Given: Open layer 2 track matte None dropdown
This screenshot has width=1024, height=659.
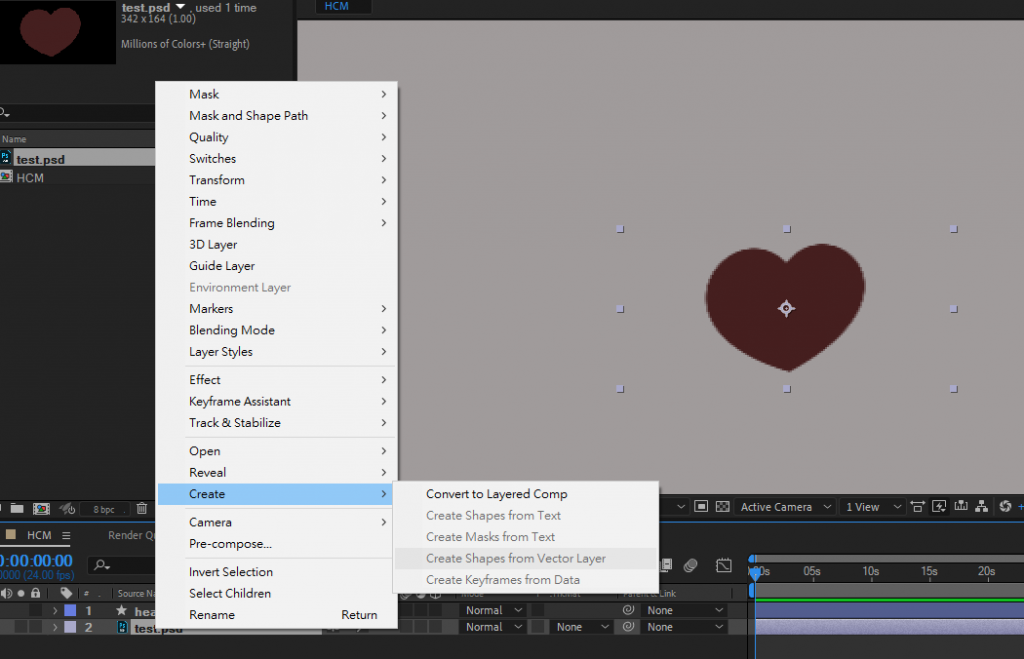Looking at the screenshot, I should (581, 627).
